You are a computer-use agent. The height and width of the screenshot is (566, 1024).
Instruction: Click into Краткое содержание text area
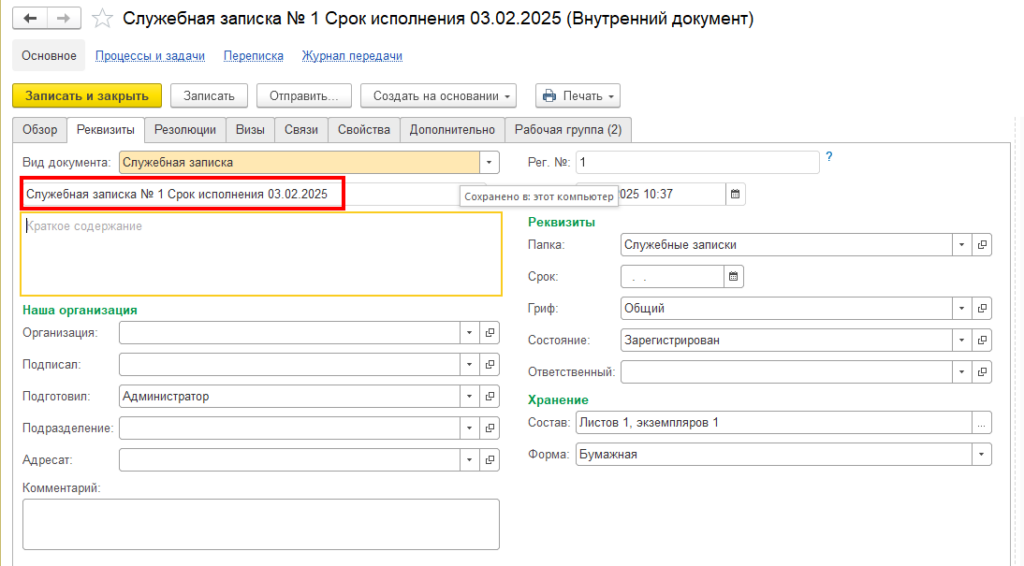click(261, 255)
